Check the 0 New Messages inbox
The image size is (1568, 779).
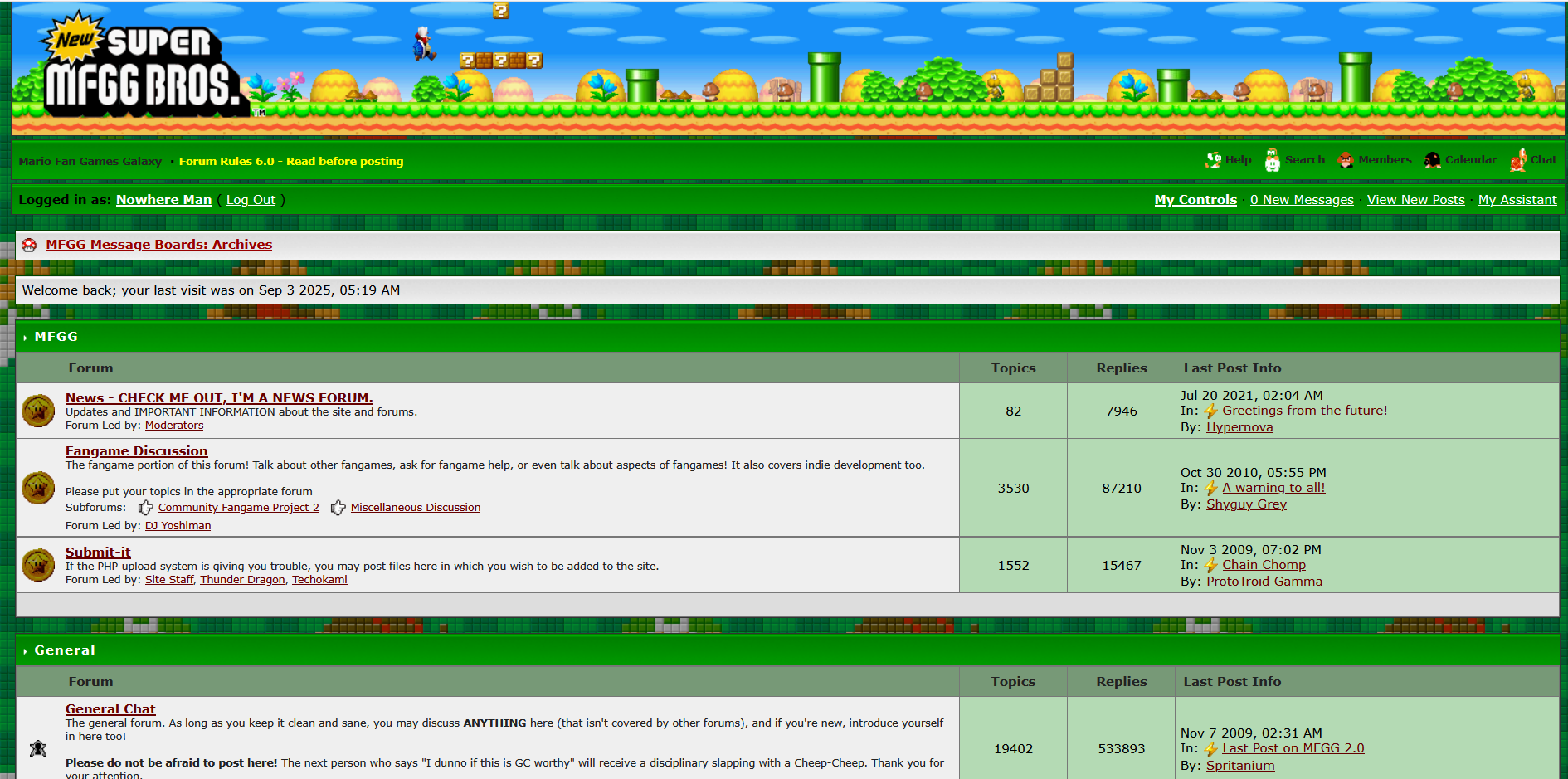1302,200
